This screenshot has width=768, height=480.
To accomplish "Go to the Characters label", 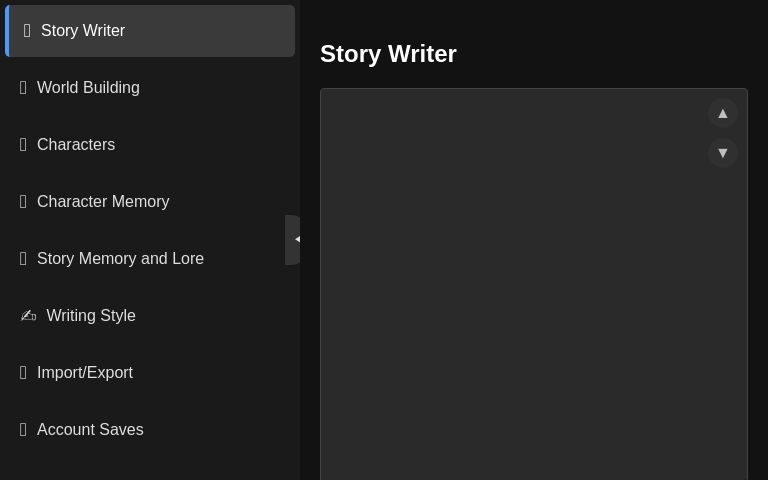I will 76,145.
